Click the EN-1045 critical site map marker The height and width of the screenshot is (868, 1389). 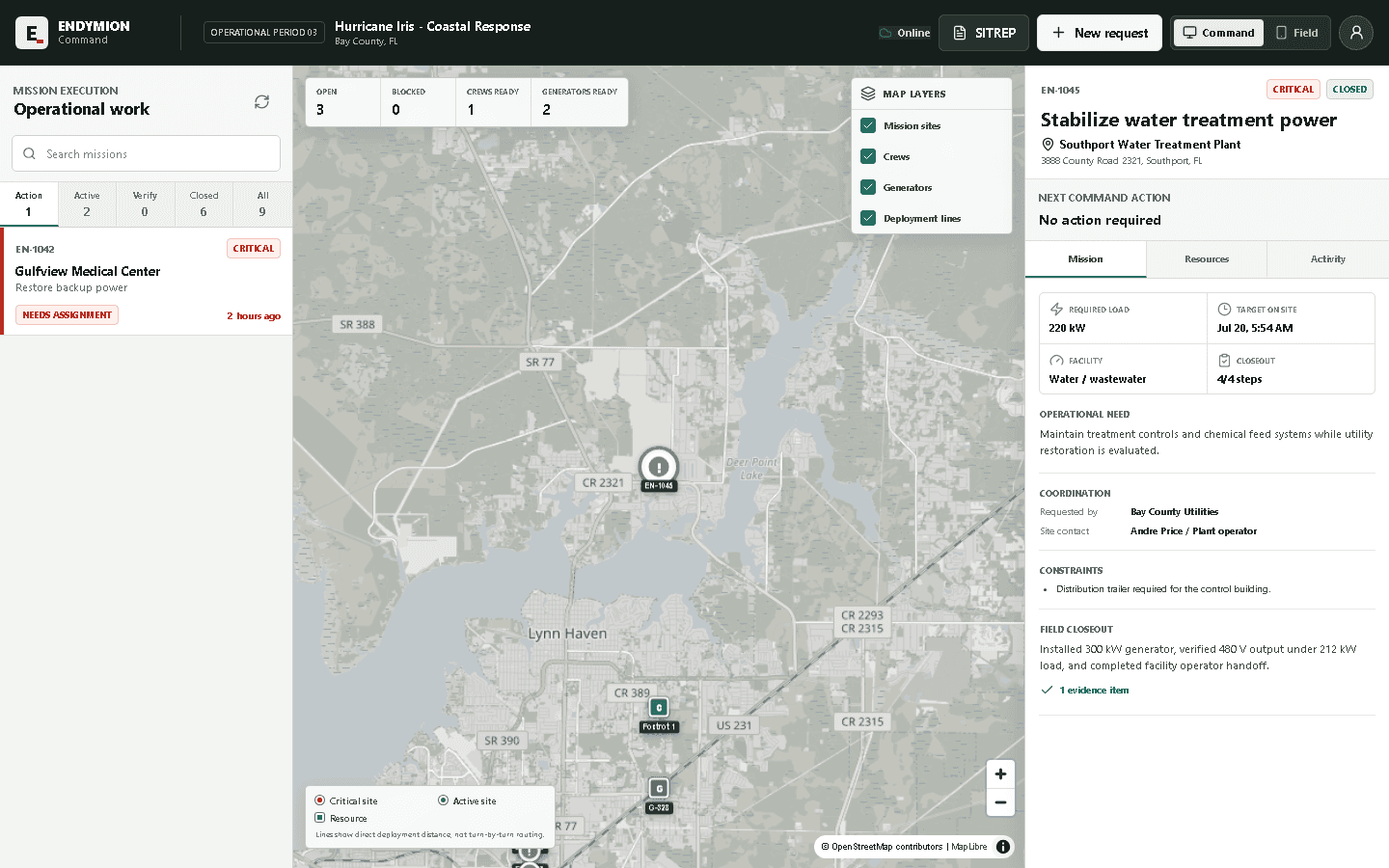point(659,467)
